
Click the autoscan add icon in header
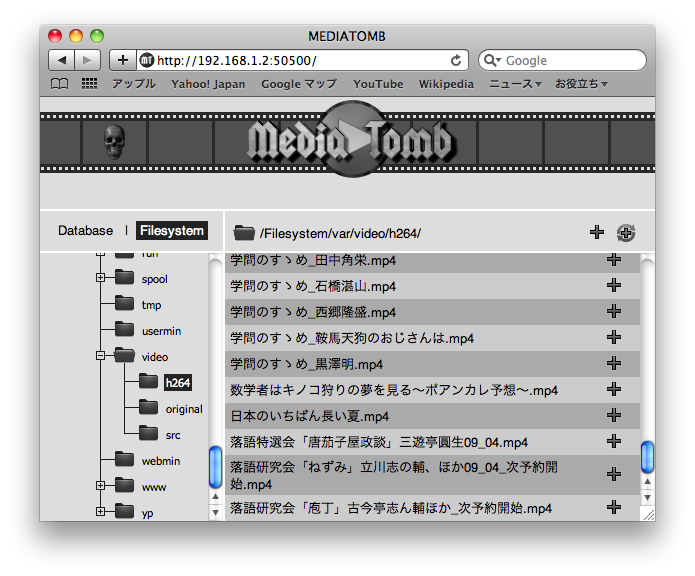click(626, 233)
